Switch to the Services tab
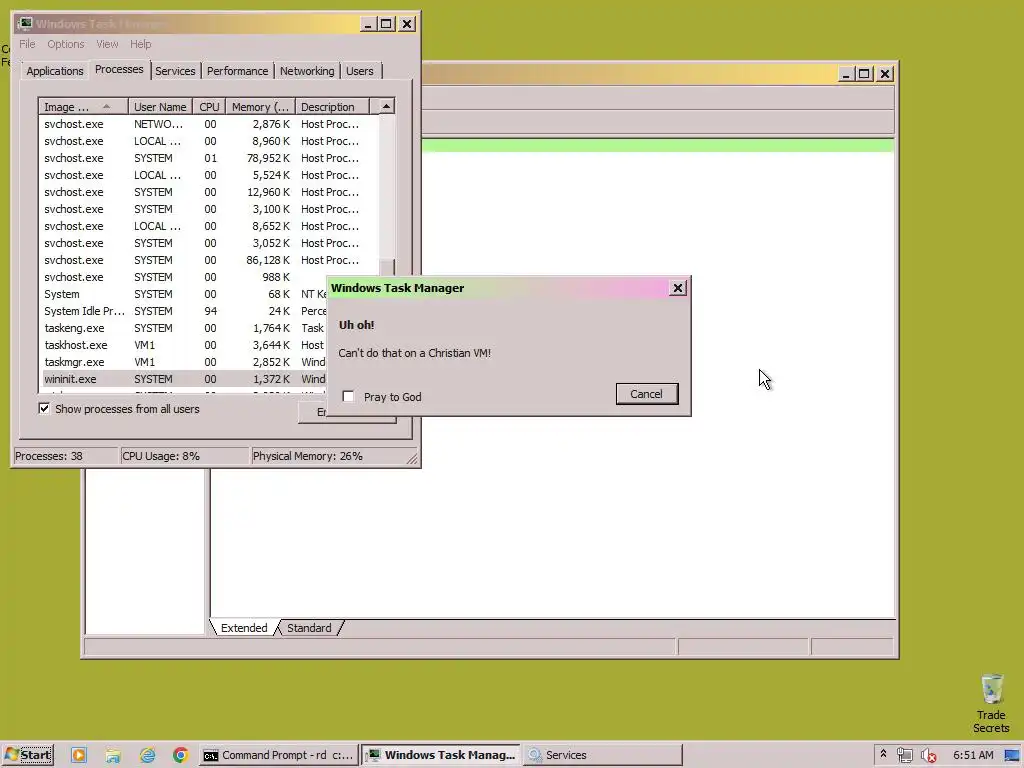1024x768 pixels. [x=175, y=71]
